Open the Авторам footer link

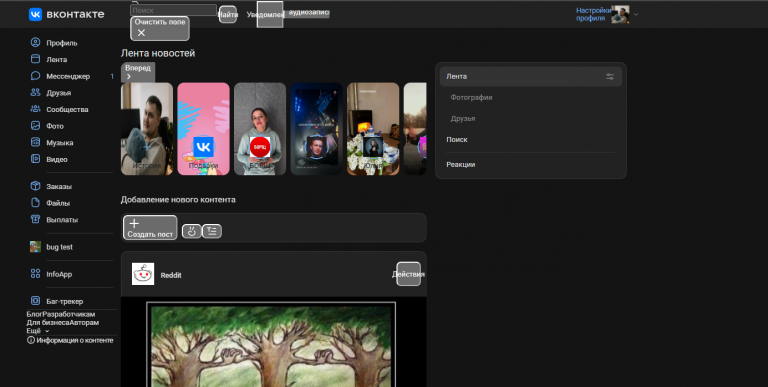tap(84, 322)
